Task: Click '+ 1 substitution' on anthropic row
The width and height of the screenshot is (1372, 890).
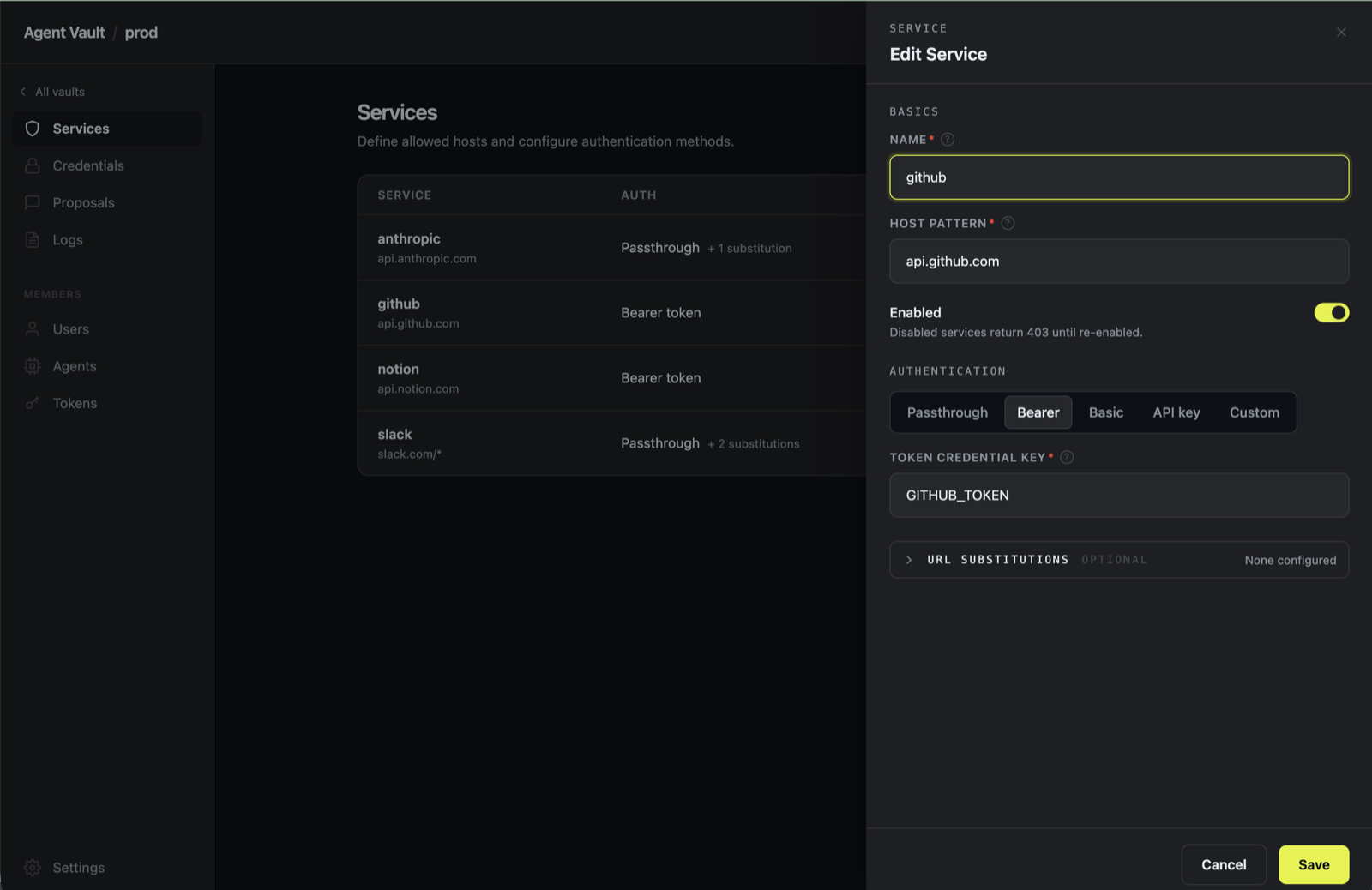Action: point(749,249)
